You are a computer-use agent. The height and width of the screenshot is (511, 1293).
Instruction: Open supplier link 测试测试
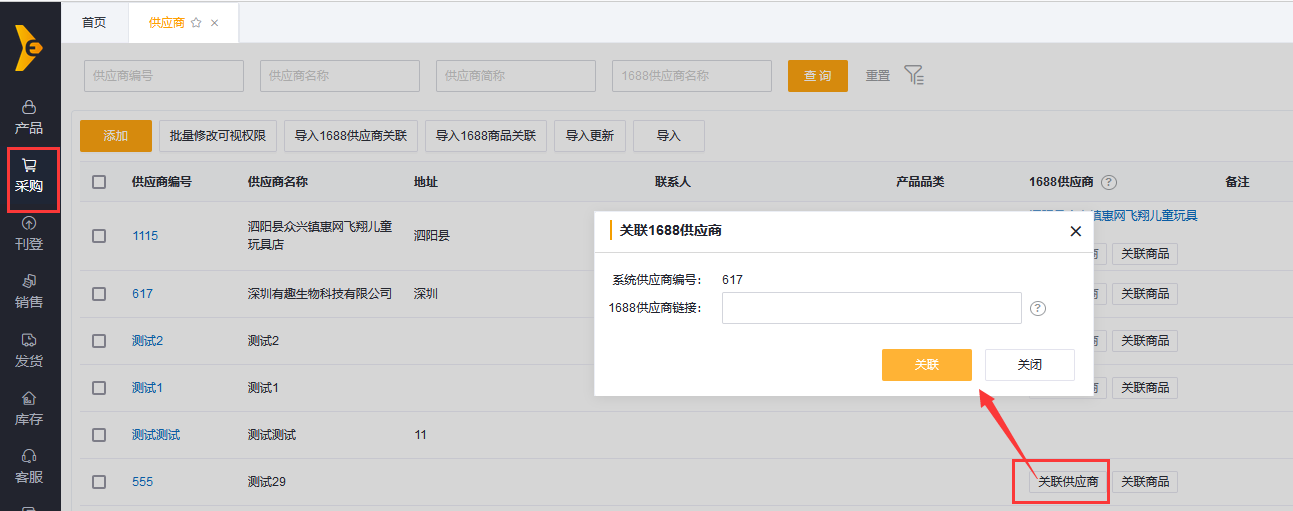click(x=156, y=435)
